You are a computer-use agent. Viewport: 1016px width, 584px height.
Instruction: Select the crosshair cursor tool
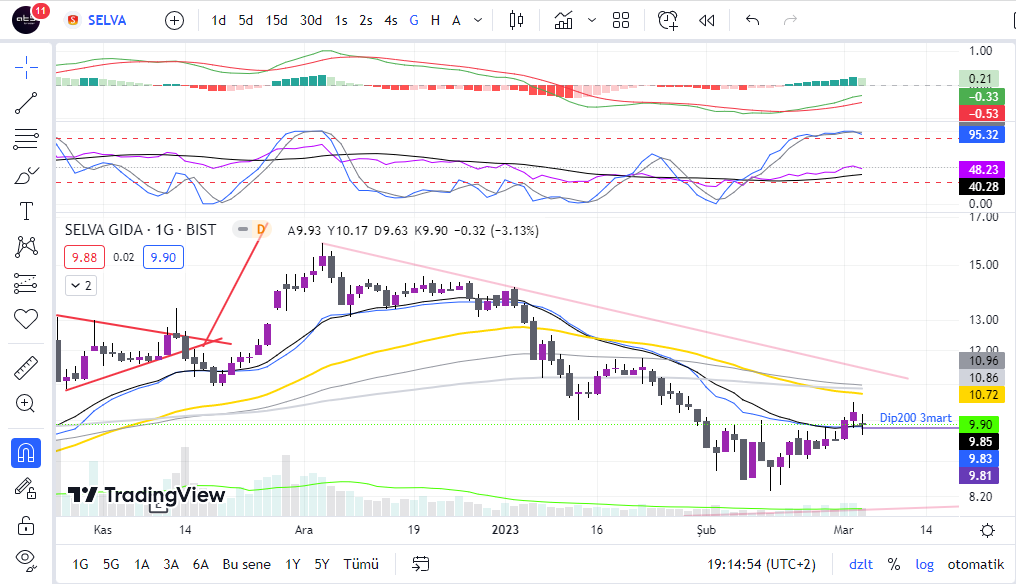(26, 67)
